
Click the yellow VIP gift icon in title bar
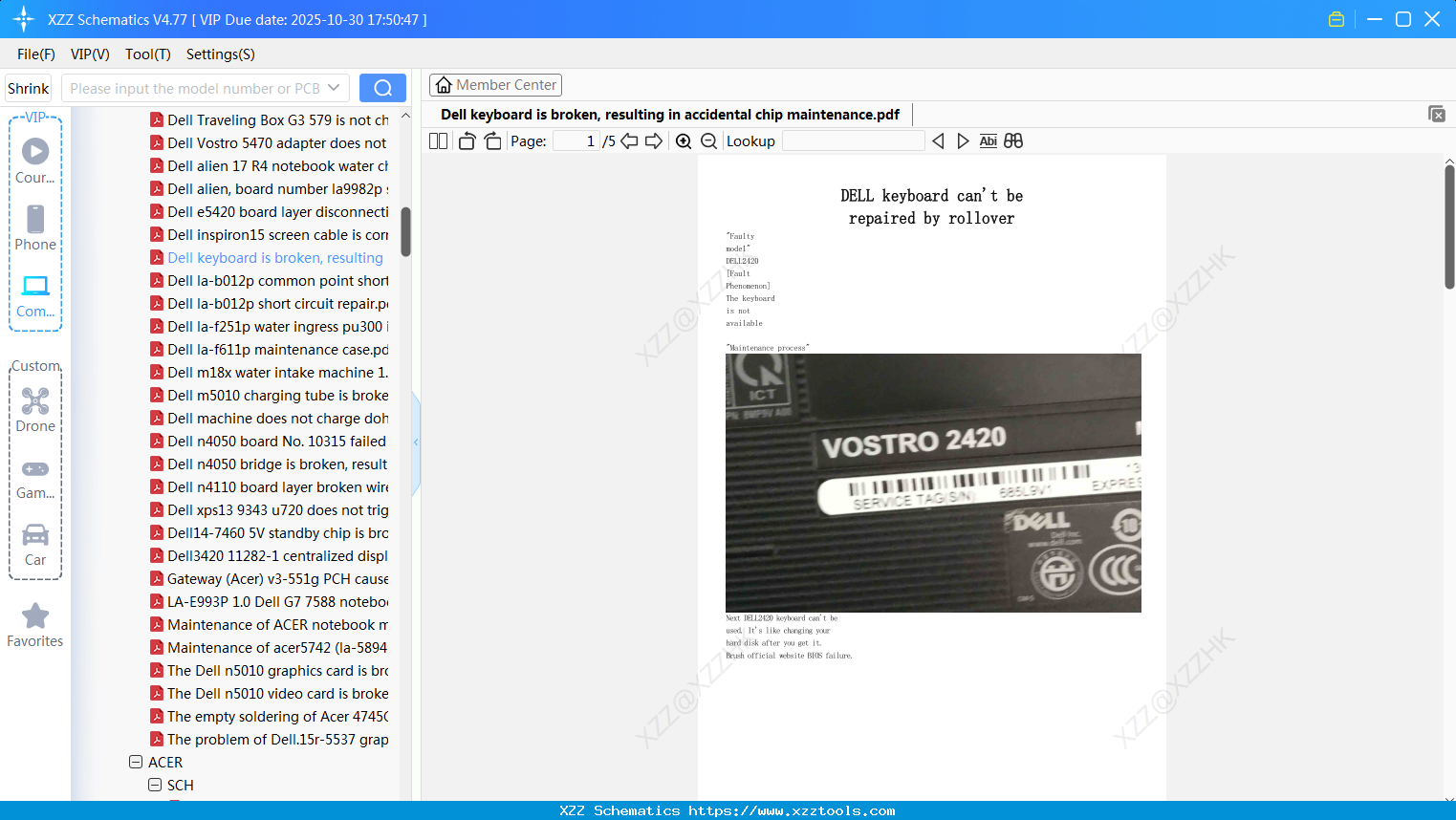(1336, 19)
